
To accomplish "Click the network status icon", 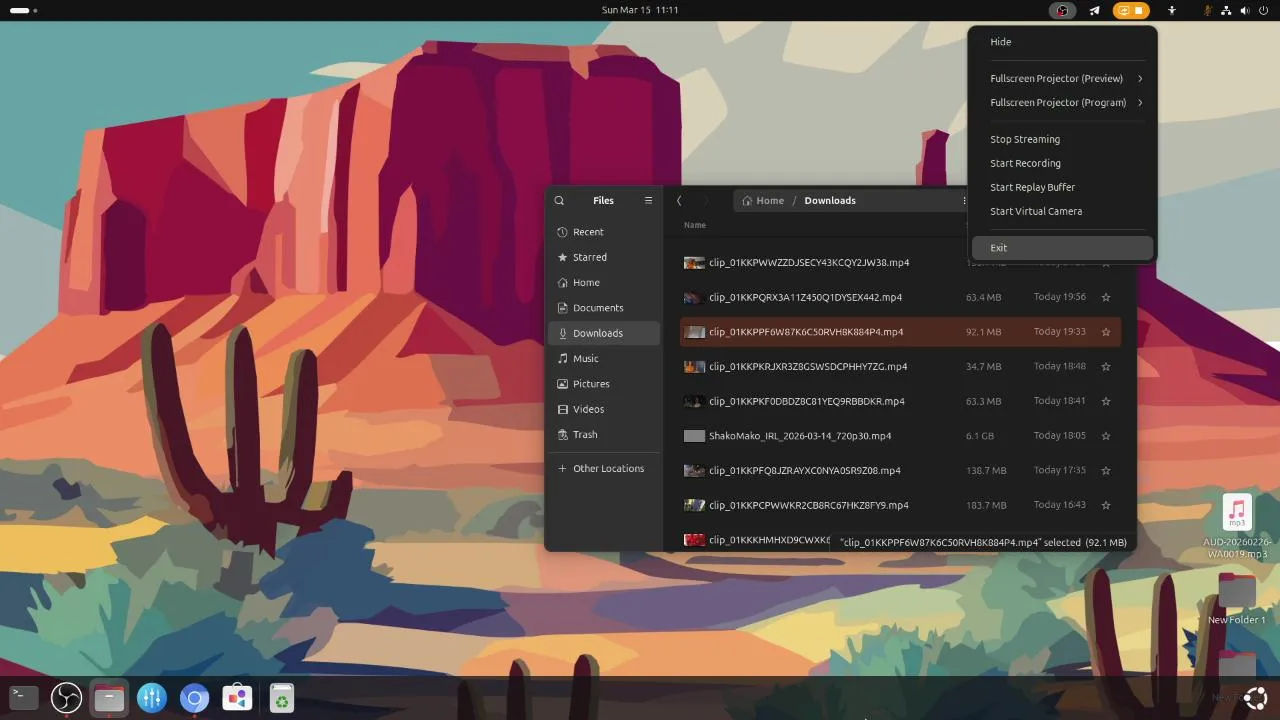I will point(1227,11).
